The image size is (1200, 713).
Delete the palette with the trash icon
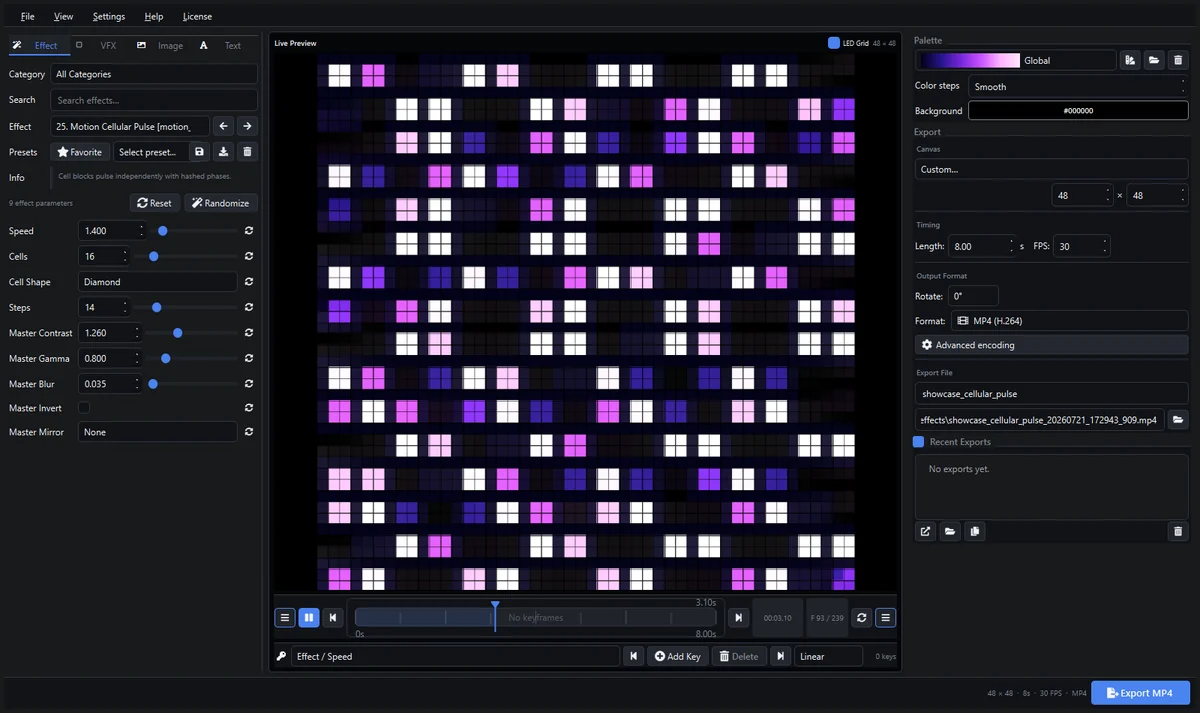click(x=1178, y=60)
